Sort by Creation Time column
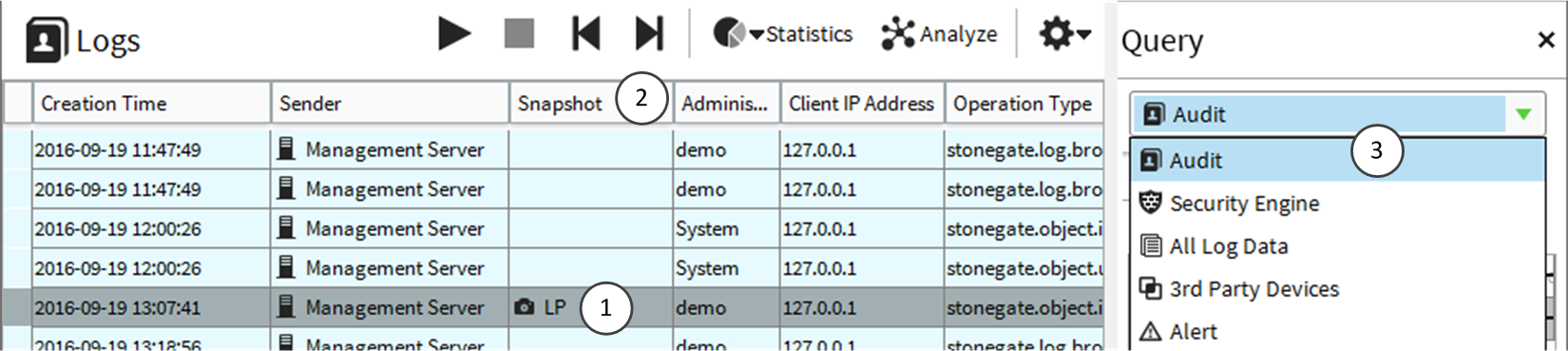1568x351 pixels. pos(152,103)
